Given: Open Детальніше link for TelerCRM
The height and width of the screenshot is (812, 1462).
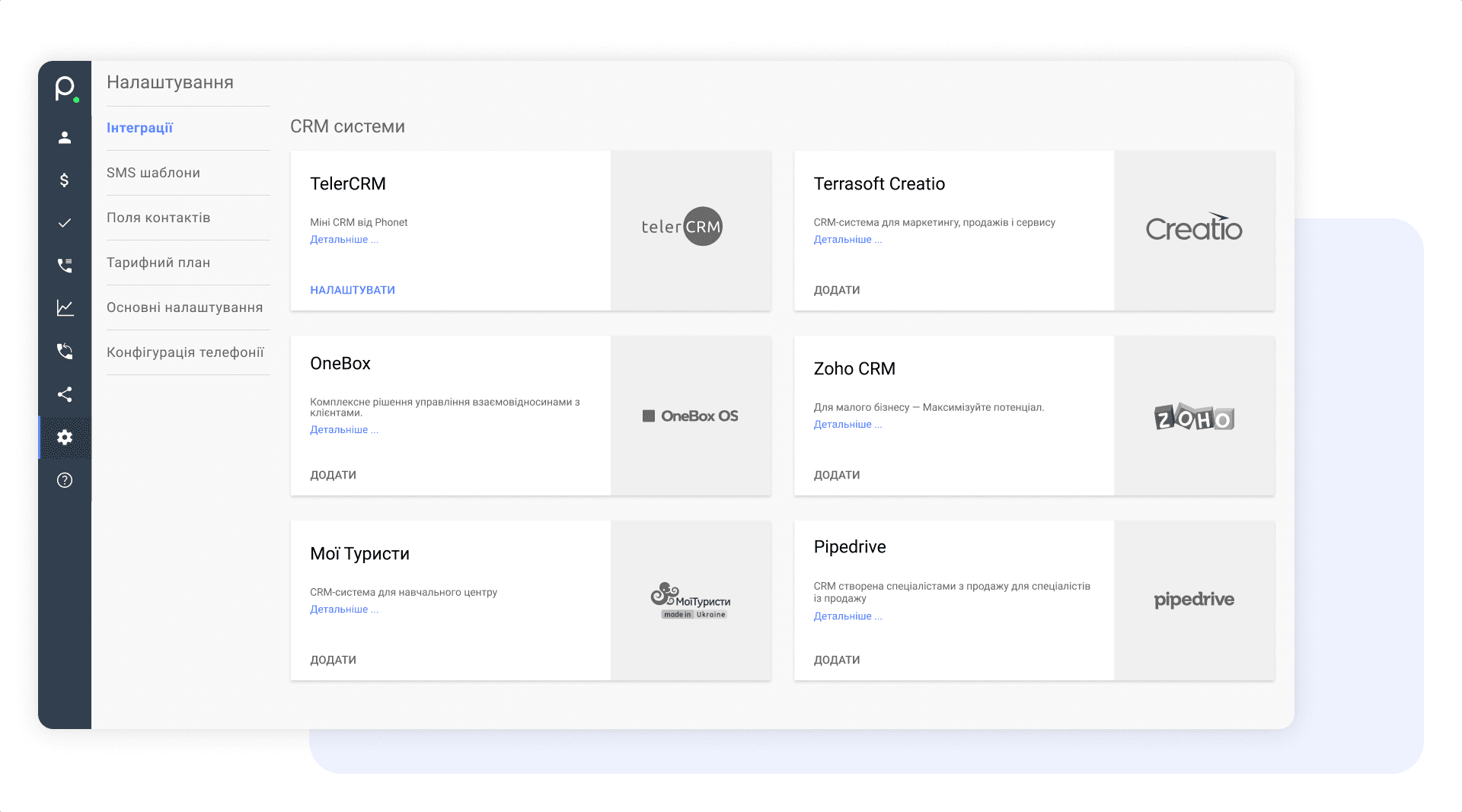Looking at the screenshot, I should point(344,240).
